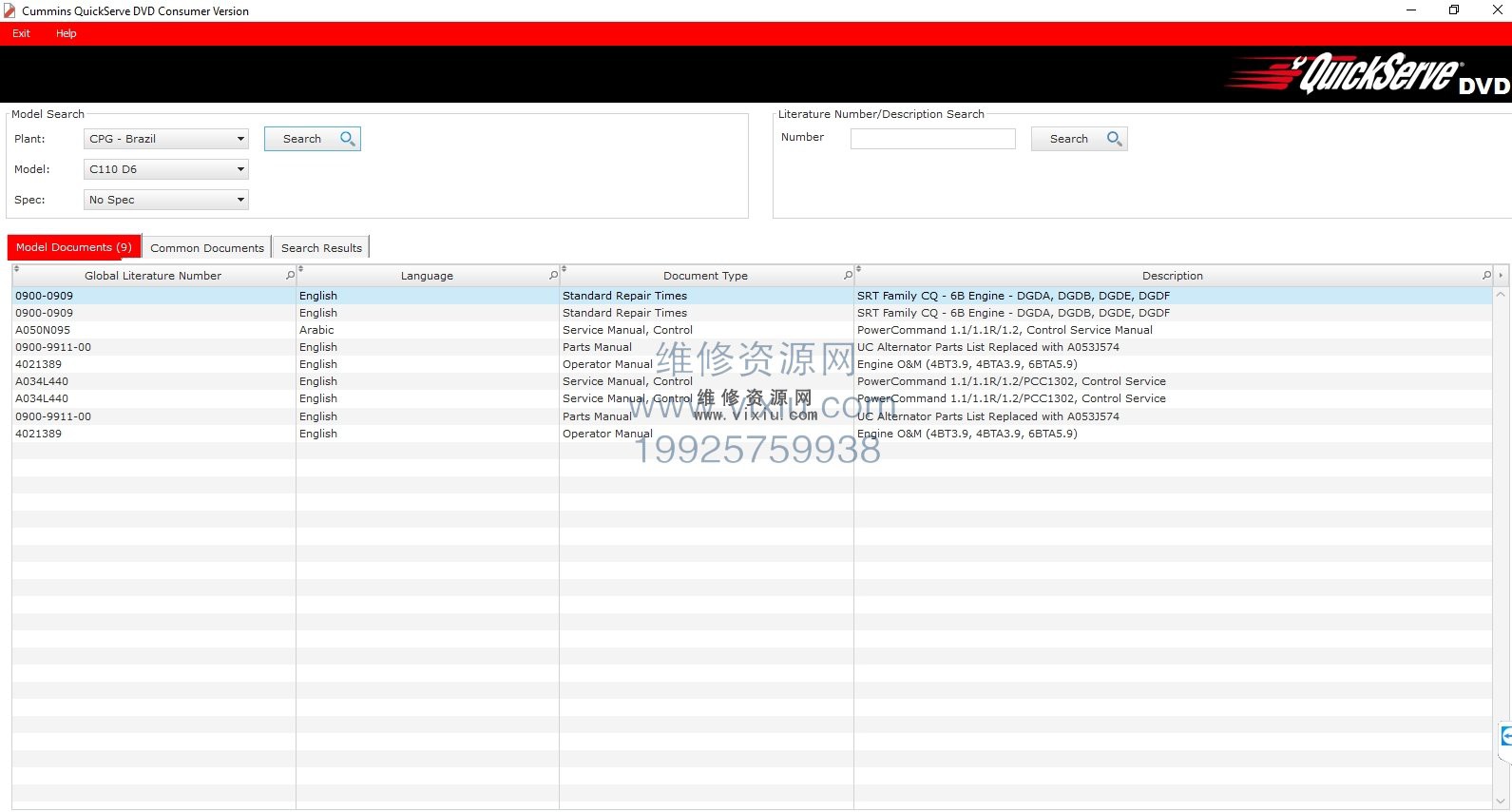Image resolution: width=1512 pixels, height=812 pixels.
Task: Click the Language column header
Action: click(427, 276)
